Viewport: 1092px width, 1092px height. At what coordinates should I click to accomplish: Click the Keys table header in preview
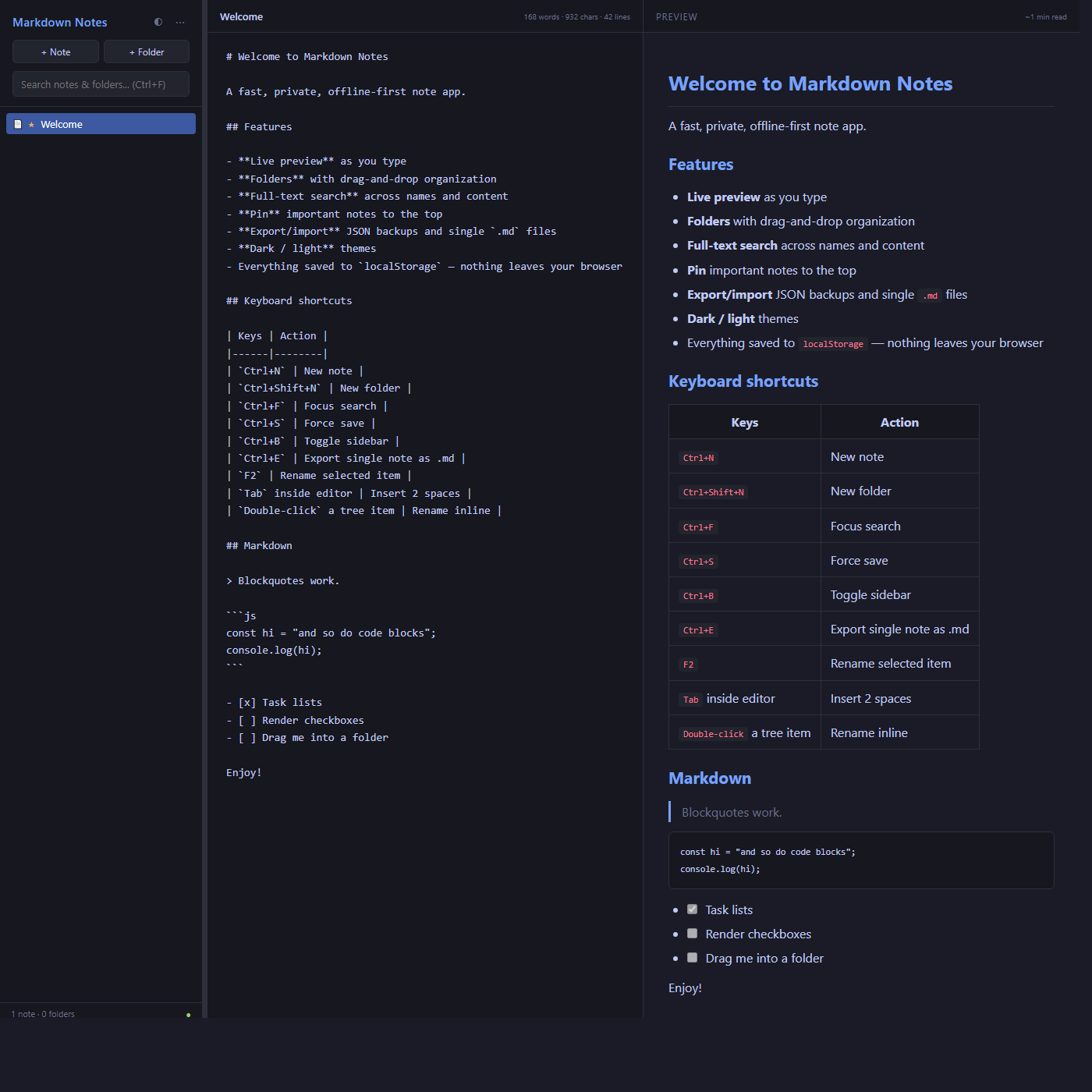click(745, 422)
